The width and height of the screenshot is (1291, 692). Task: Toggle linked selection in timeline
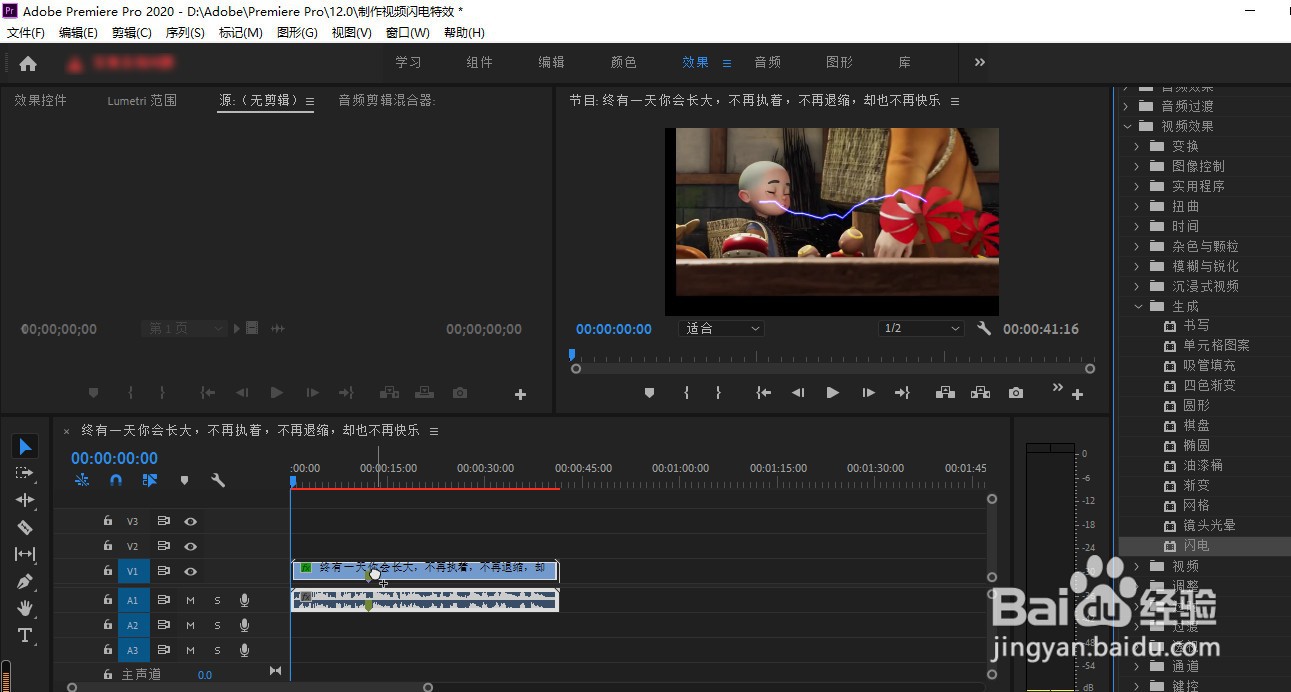click(150, 480)
